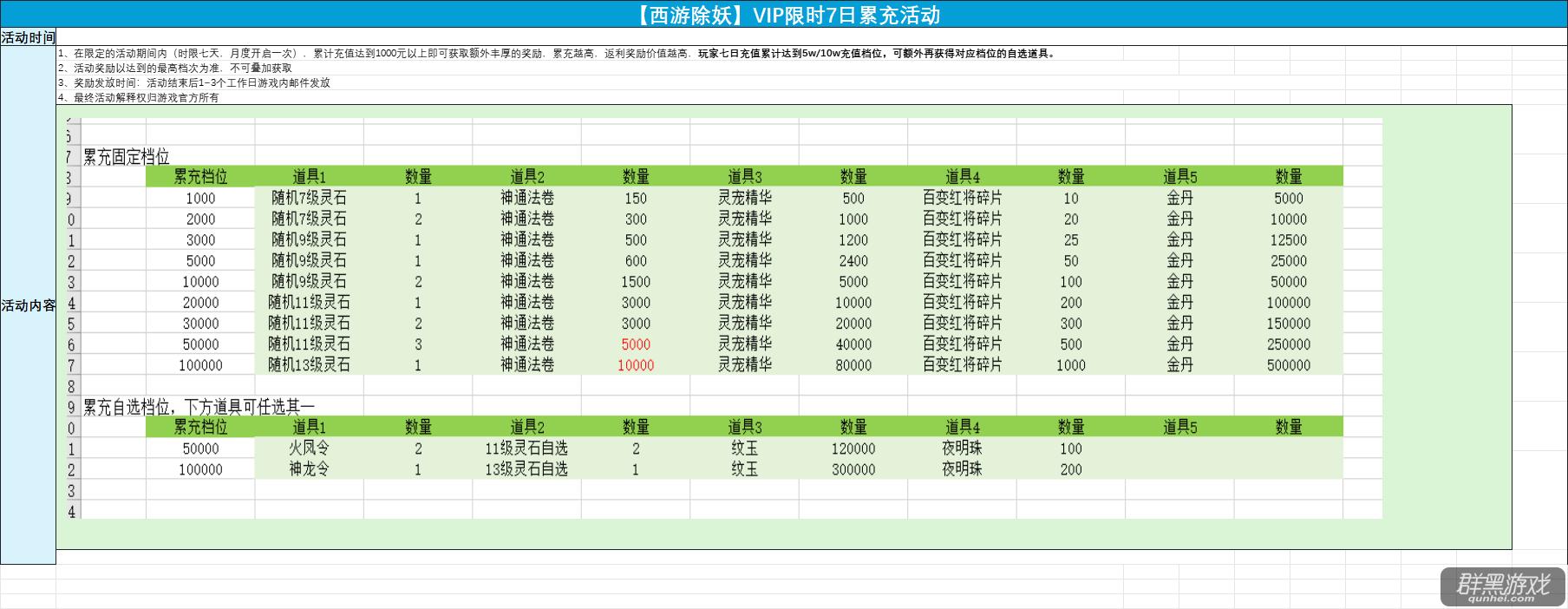
Task: Select the 20000 cell under 累充档位
Action: tap(200, 302)
